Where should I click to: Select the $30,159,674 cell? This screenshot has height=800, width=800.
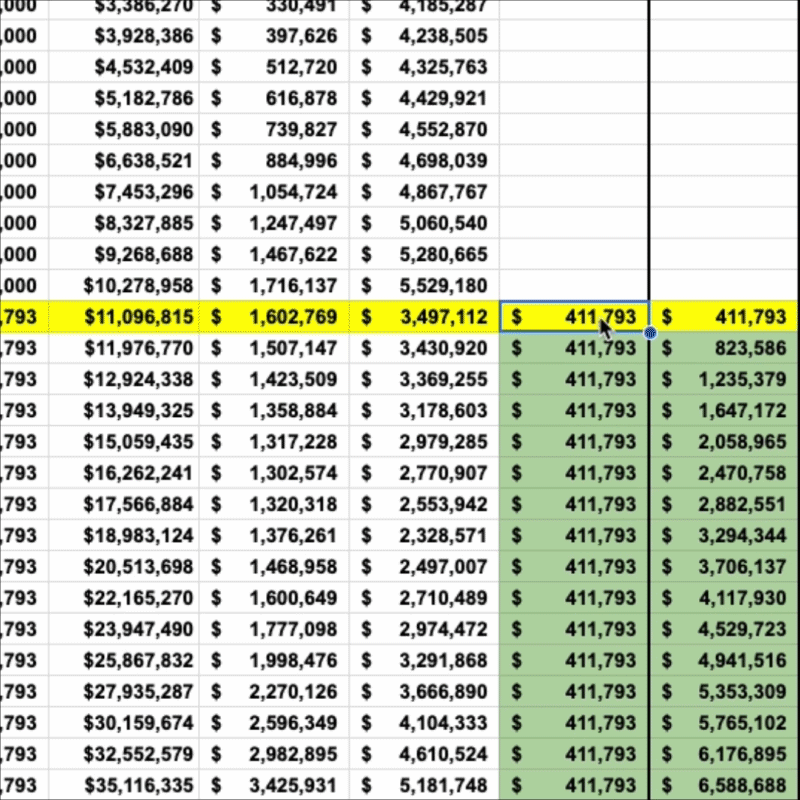tap(124, 723)
